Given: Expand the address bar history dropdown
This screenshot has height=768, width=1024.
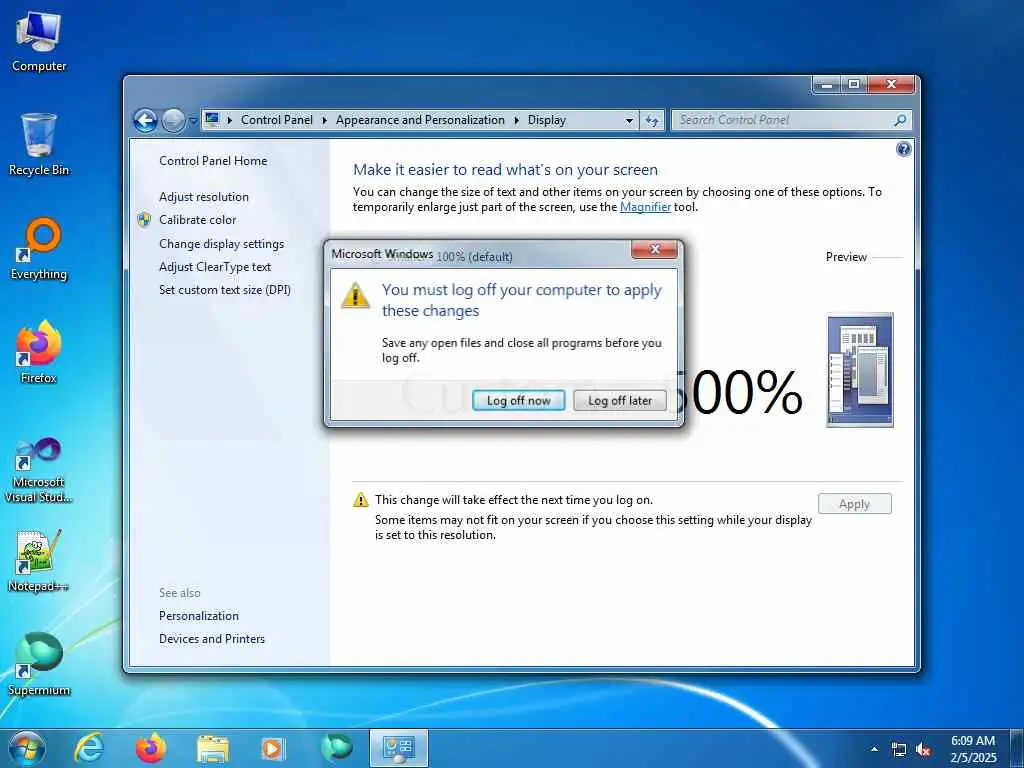Looking at the screenshot, I should 629,121.
